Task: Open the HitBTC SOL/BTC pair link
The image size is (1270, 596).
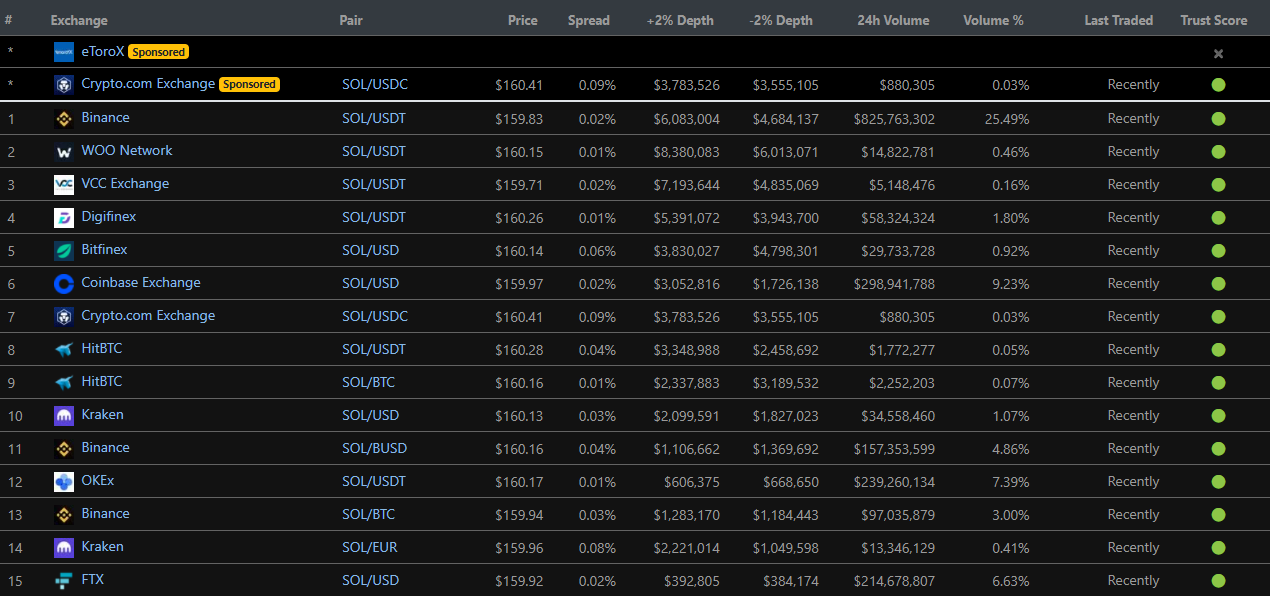Action: pos(368,382)
